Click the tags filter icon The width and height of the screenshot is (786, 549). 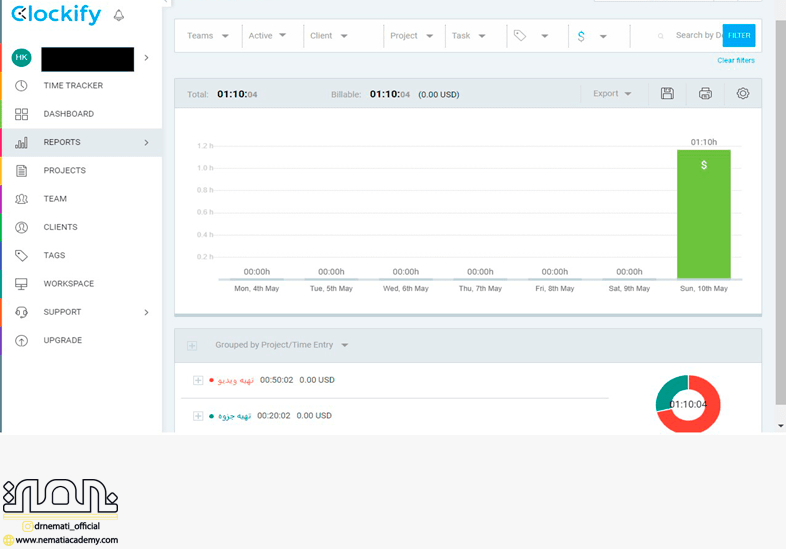pos(520,36)
